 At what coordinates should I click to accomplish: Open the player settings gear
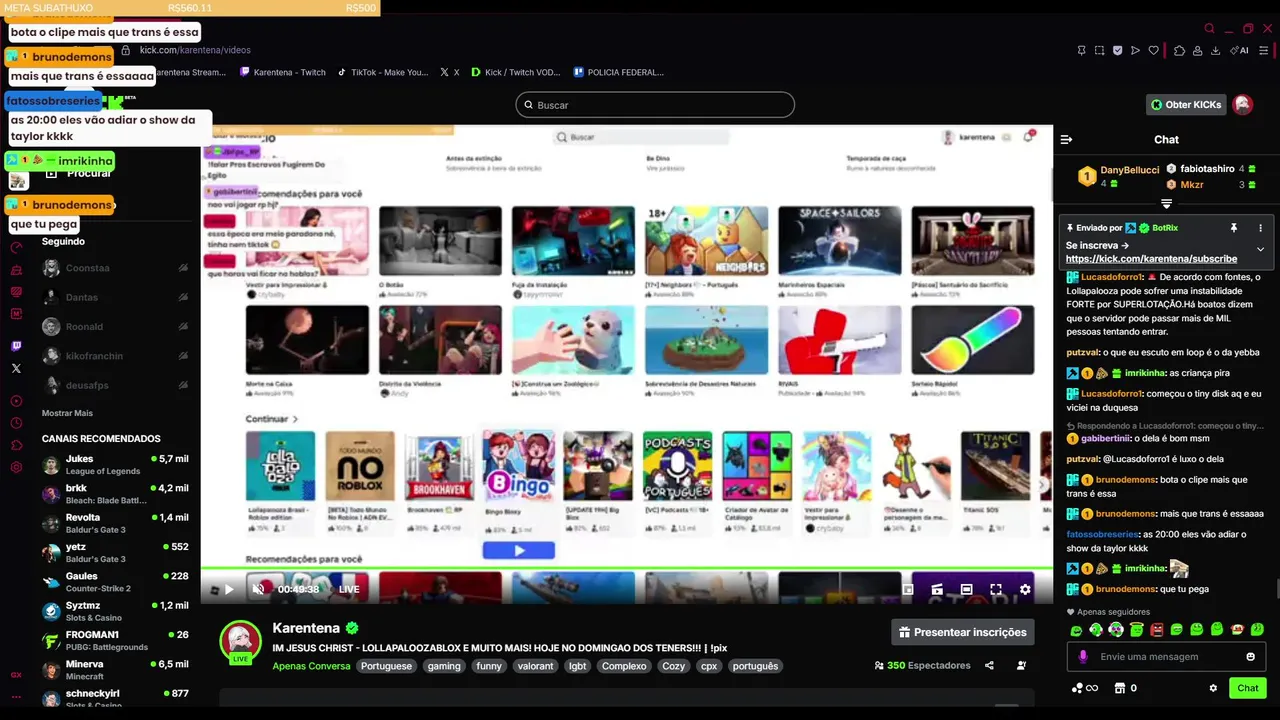click(x=1025, y=590)
